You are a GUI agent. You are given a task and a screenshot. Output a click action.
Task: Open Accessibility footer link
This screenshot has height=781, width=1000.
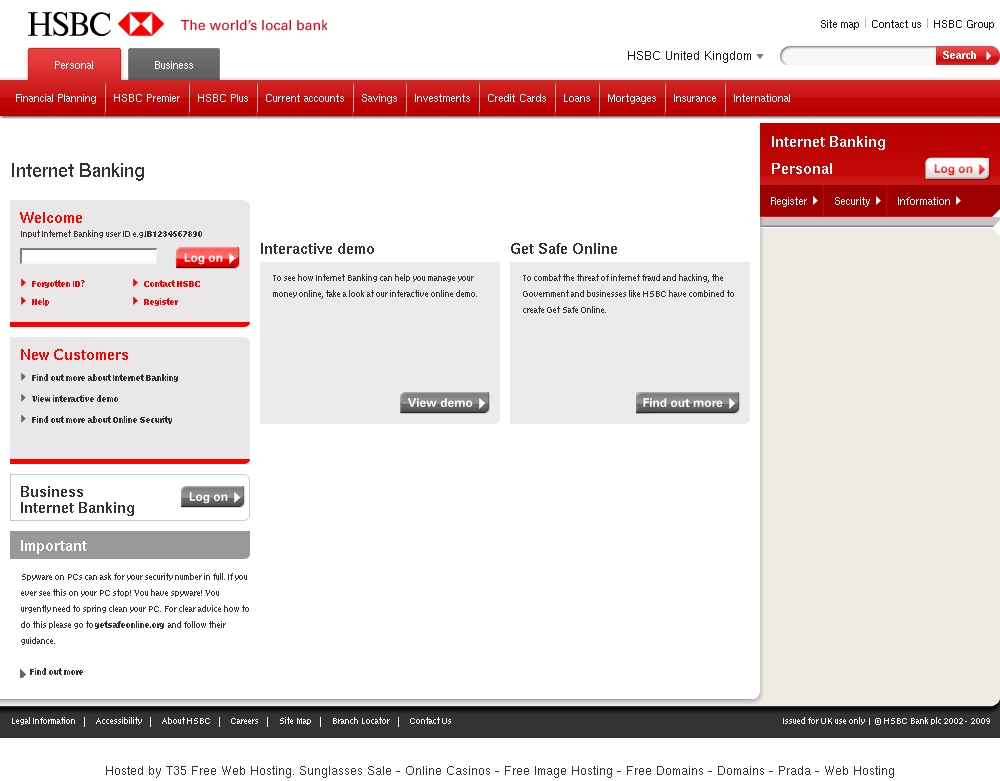[119, 721]
